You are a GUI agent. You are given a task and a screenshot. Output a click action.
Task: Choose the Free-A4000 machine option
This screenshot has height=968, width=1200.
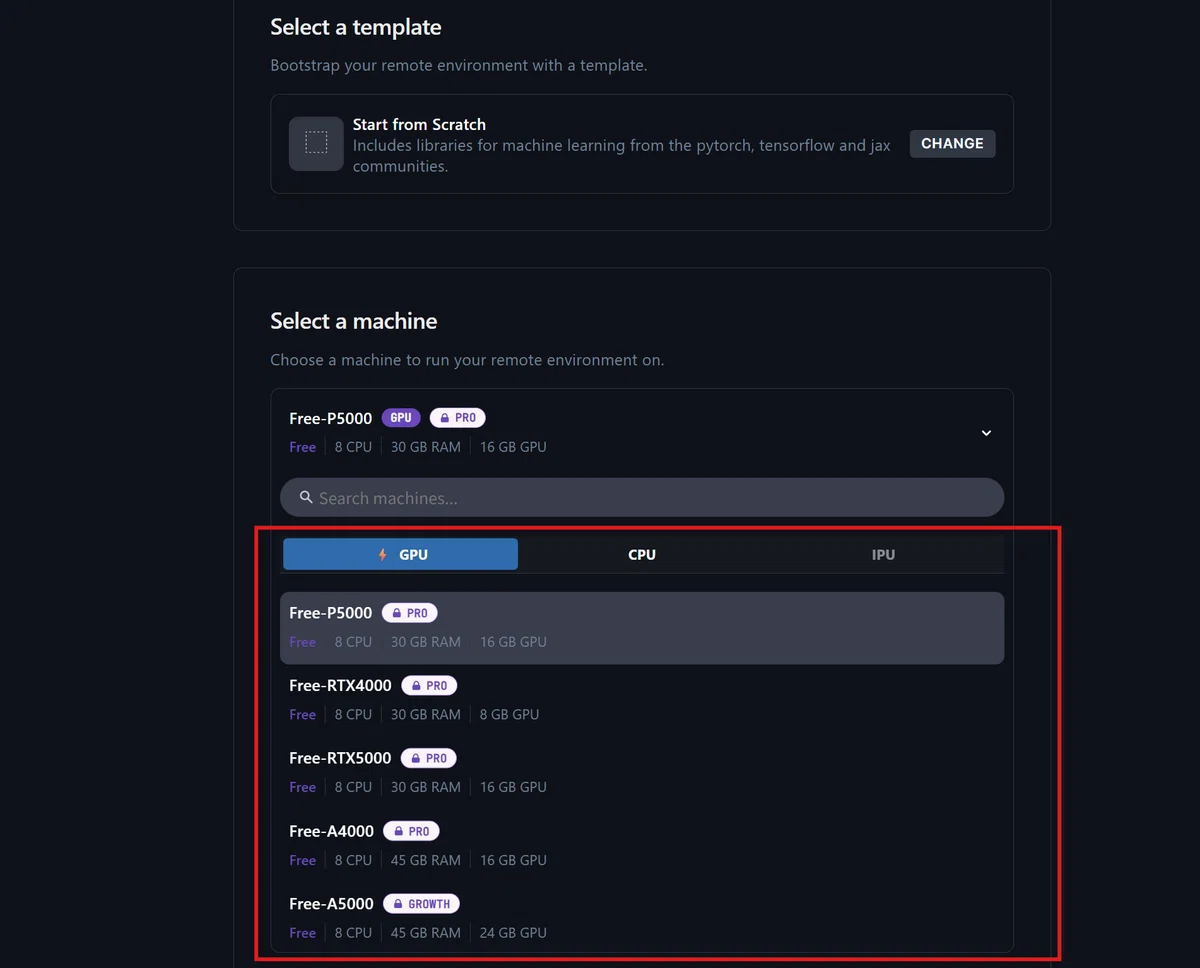click(642, 845)
